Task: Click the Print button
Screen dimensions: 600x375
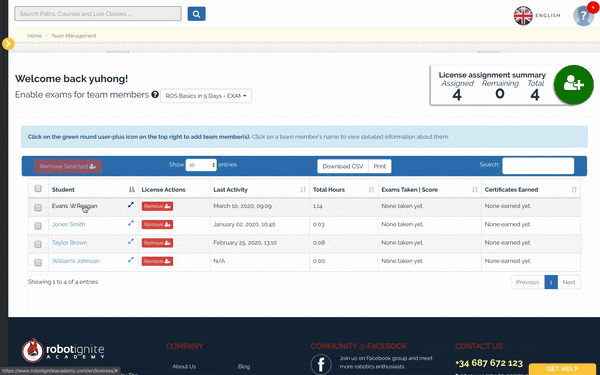Action: click(x=380, y=166)
